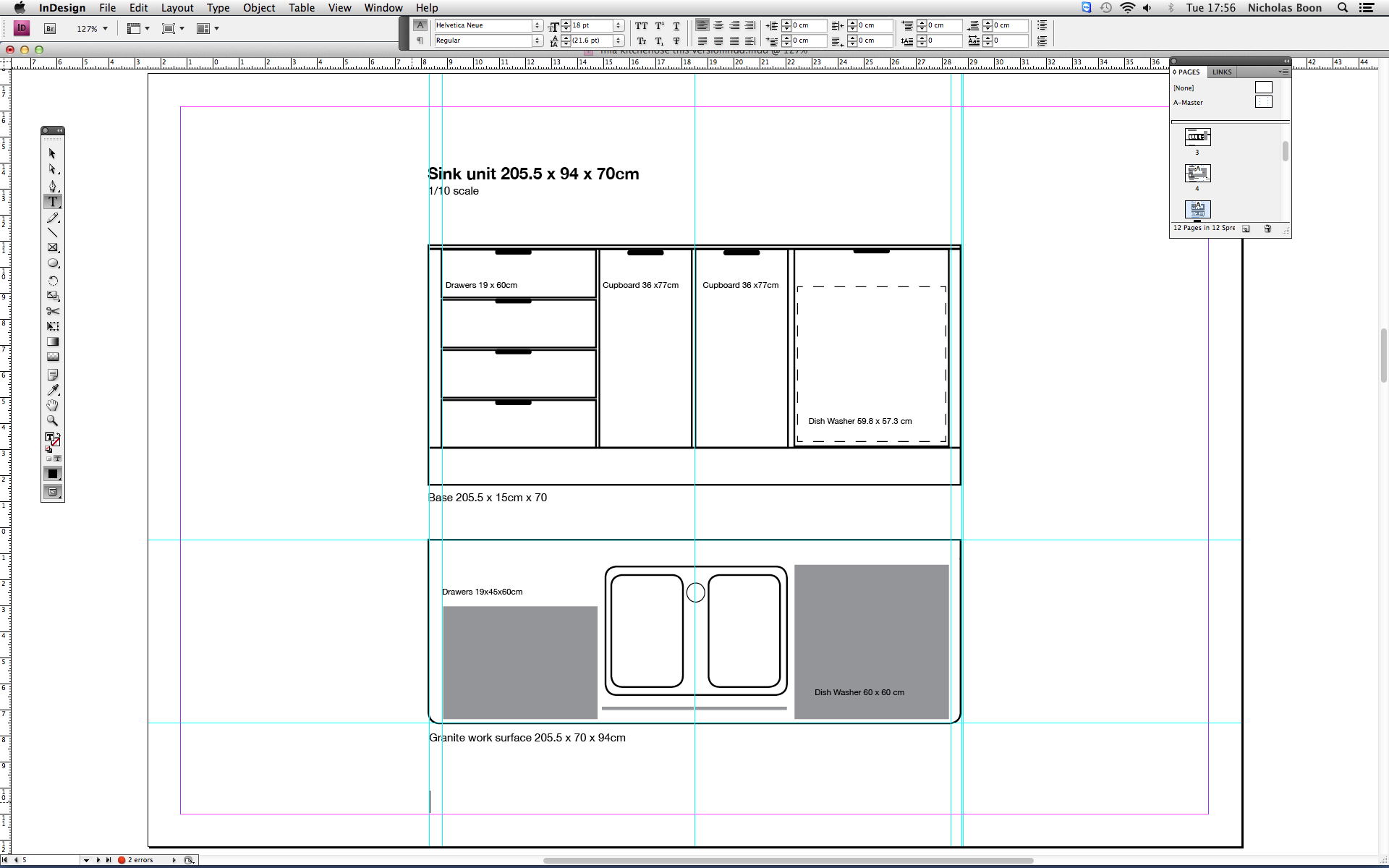This screenshot has height=868, width=1389.
Task: Open leading 21.6 pt dropdown
Action: point(619,41)
